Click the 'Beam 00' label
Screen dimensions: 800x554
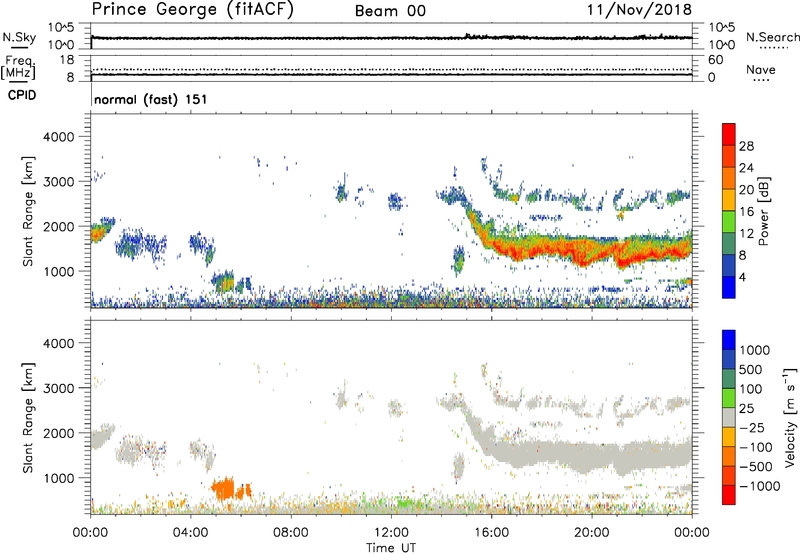(x=390, y=11)
